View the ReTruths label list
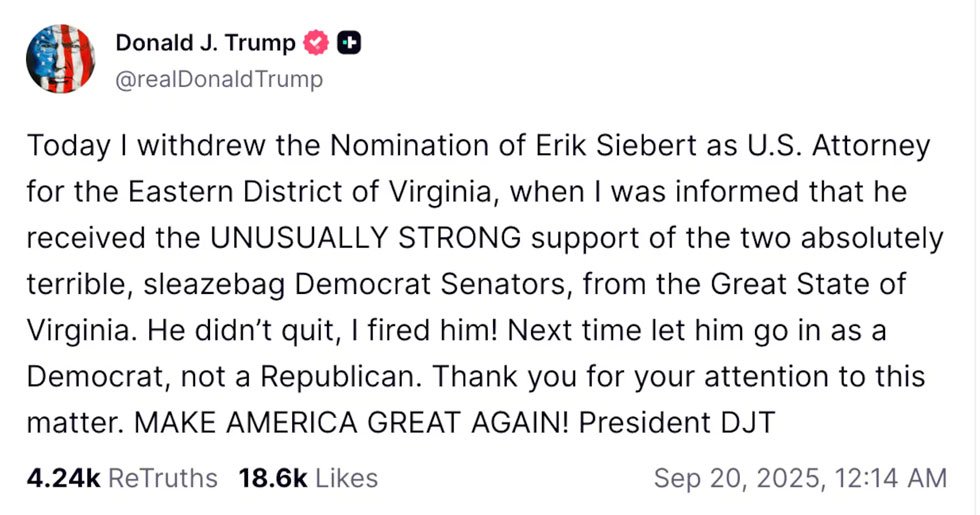This screenshot has height=515, width=980. (162, 478)
